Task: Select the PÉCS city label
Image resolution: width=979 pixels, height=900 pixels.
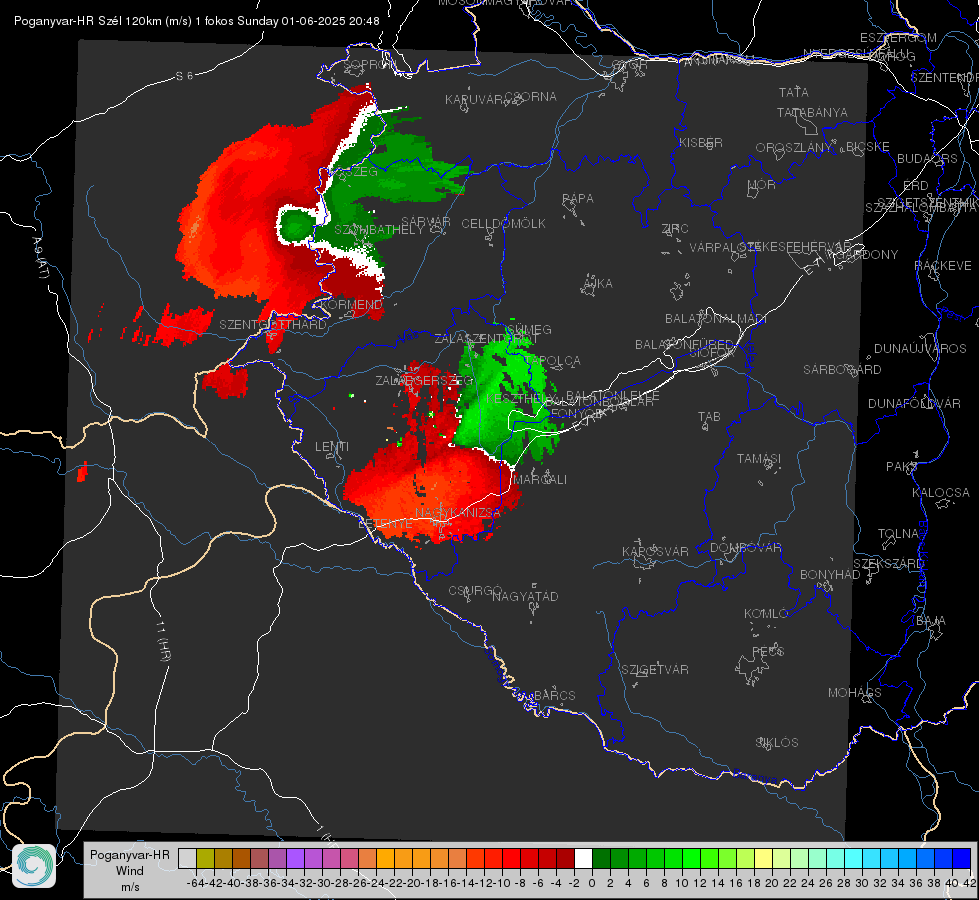Action: (767, 651)
